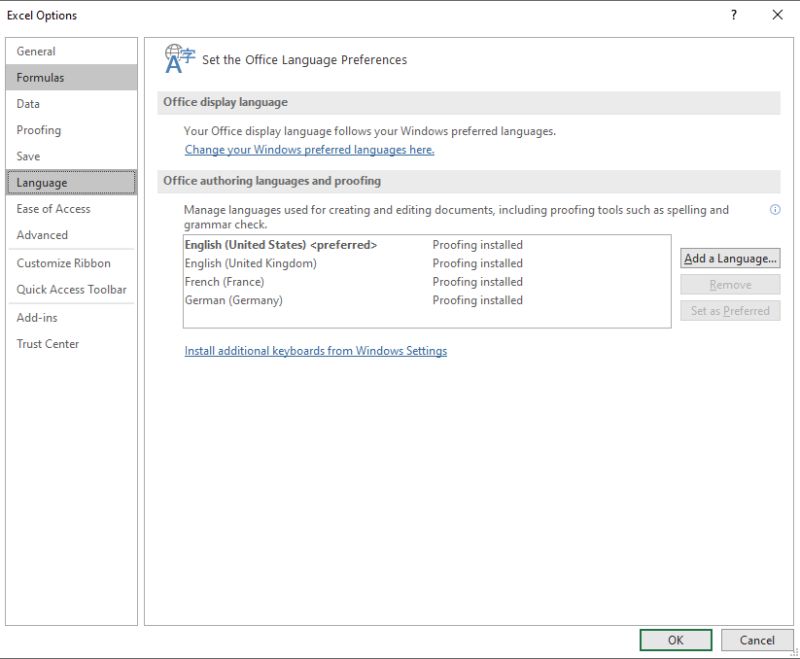Viewport: 800px width, 659px height.
Task: Open the help question mark button
Action: pos(734,15)
